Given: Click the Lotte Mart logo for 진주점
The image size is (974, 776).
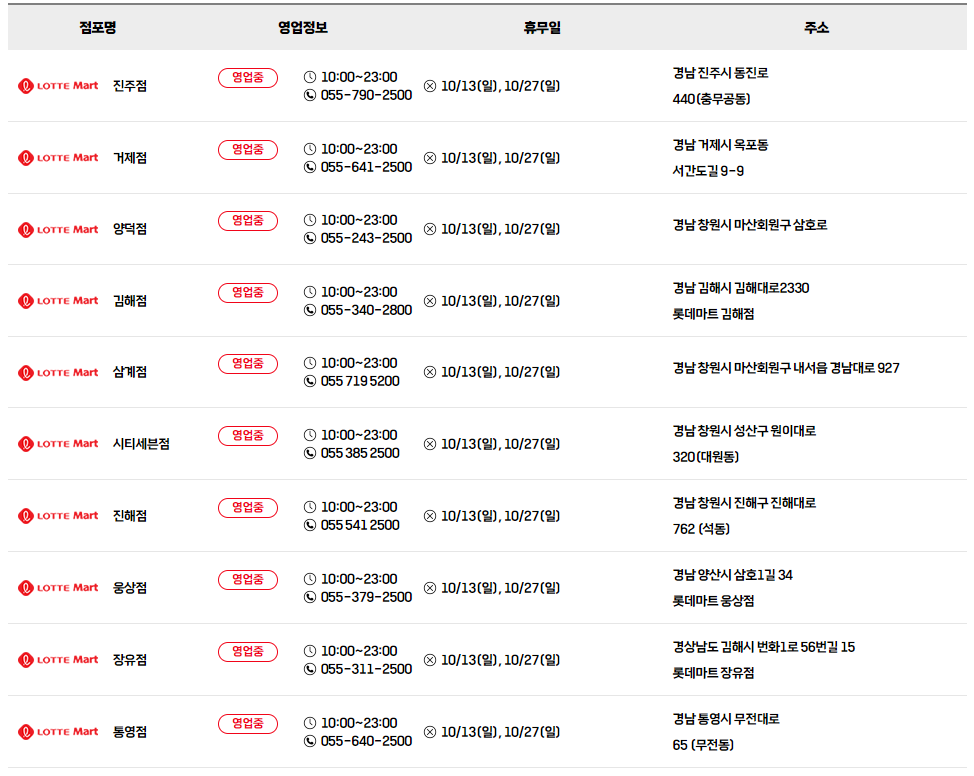Looking at the screenshot, I should point(58,86).
